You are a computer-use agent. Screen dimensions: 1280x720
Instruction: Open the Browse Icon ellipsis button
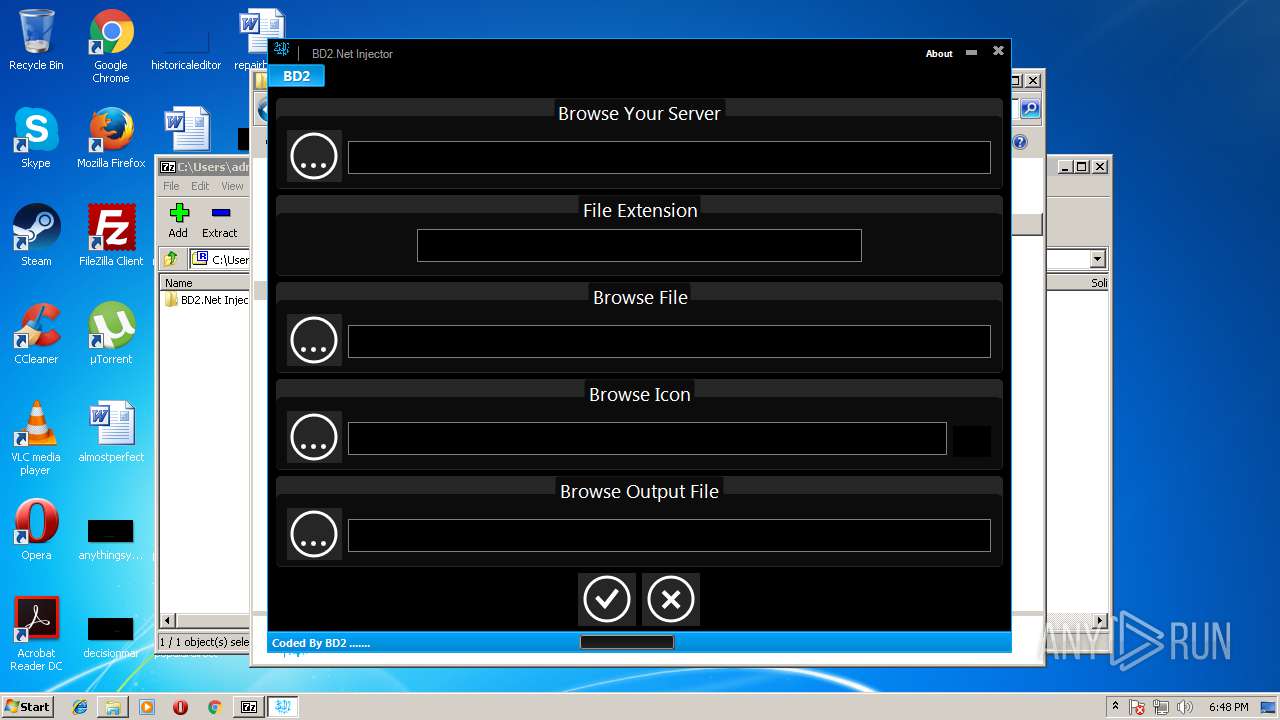[314, 438]
